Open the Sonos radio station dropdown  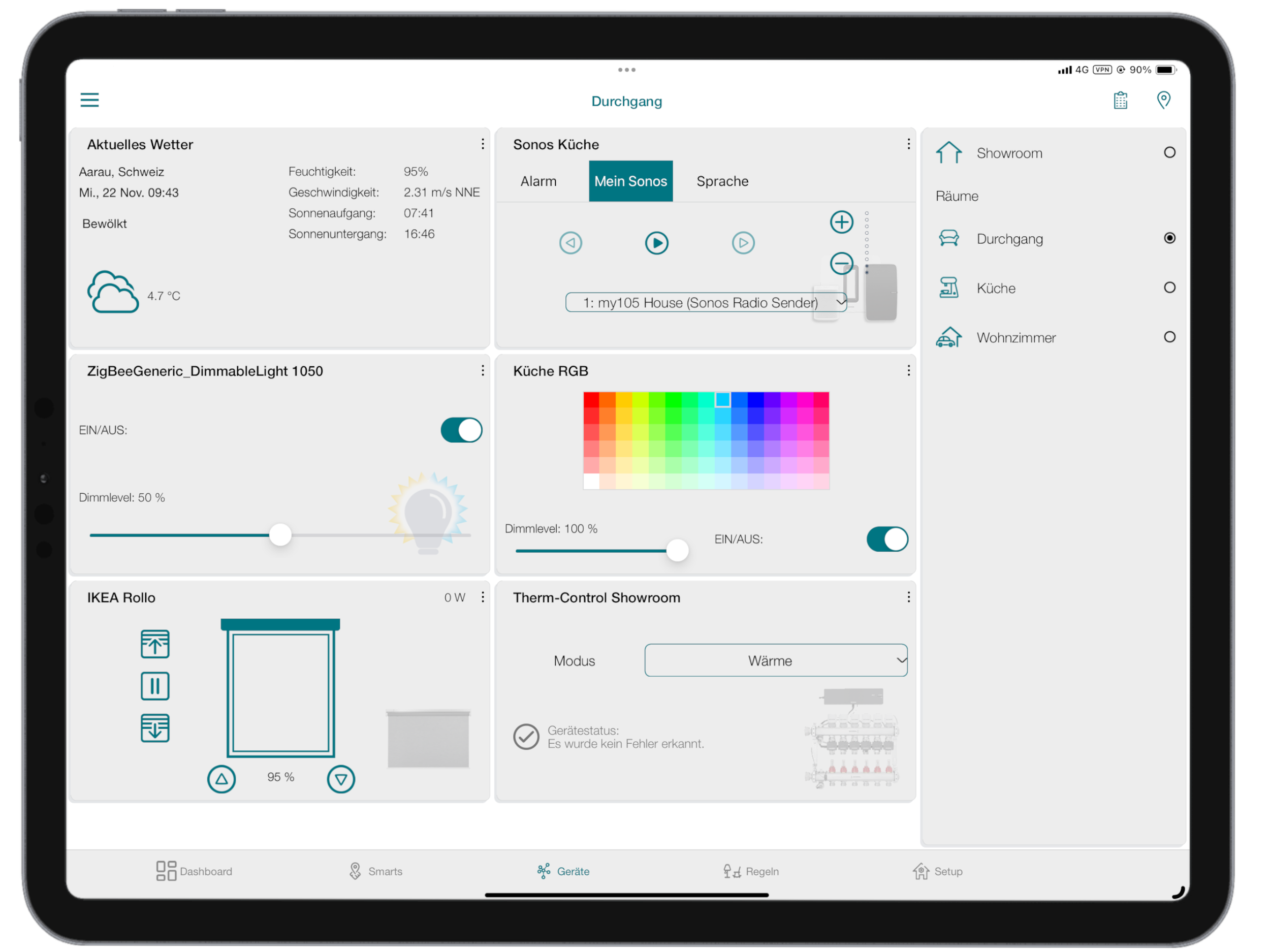[706, 303]
